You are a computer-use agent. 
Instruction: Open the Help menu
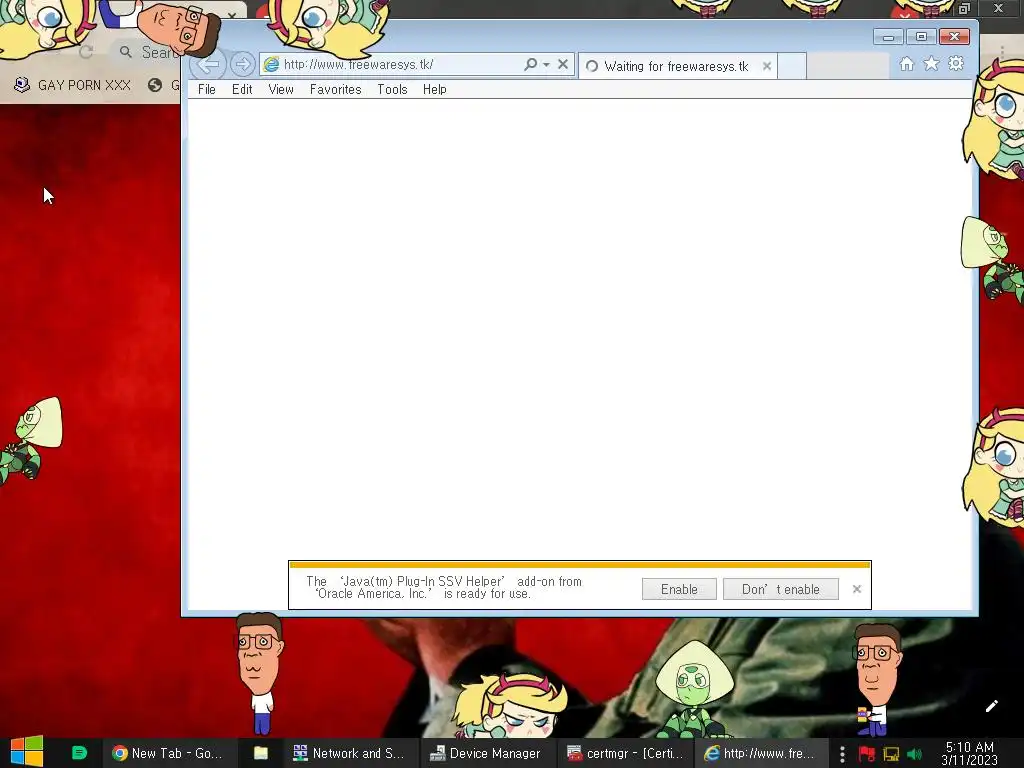point(434,89)
